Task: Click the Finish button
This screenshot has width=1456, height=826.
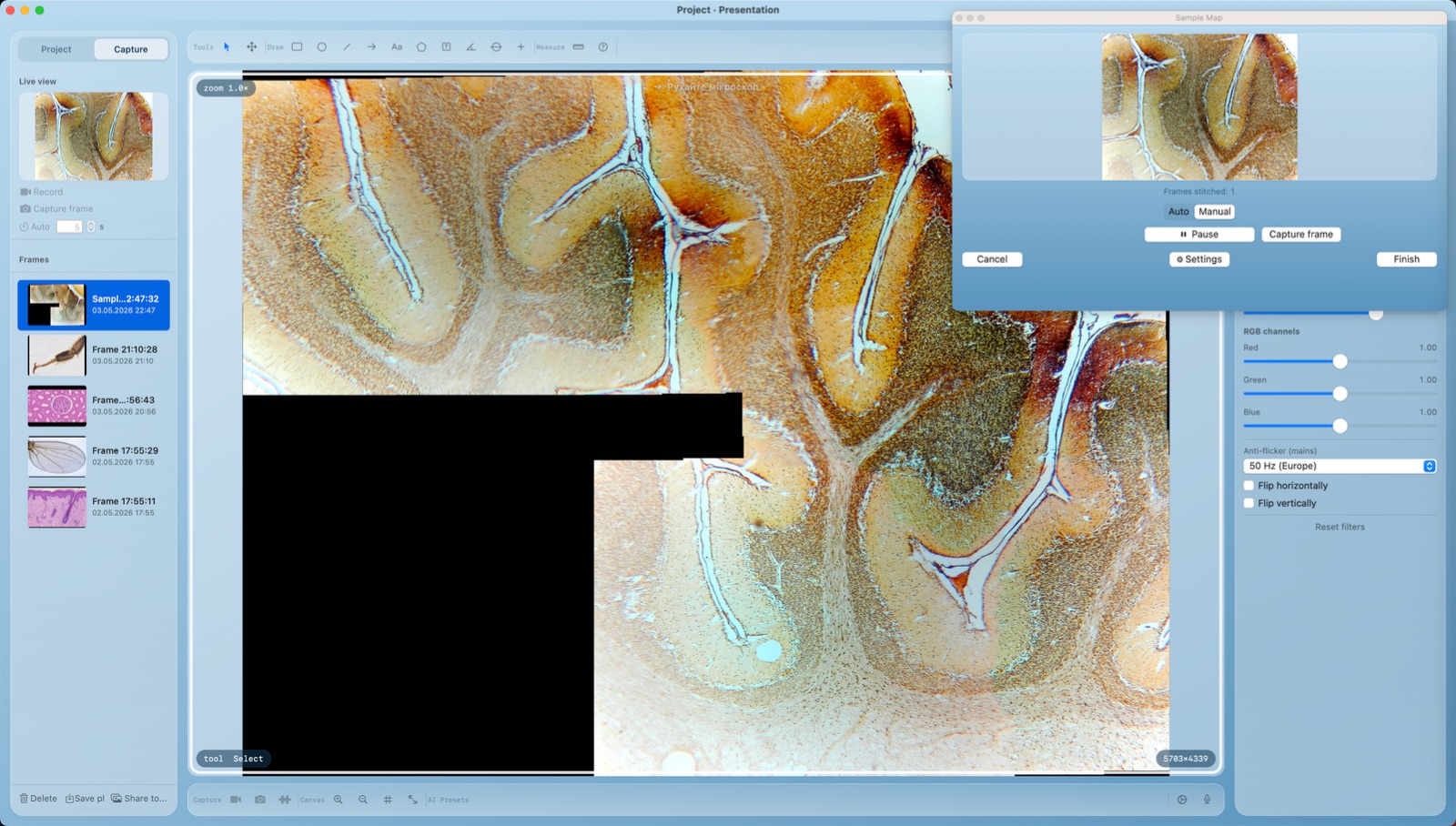Action: 1406,259
